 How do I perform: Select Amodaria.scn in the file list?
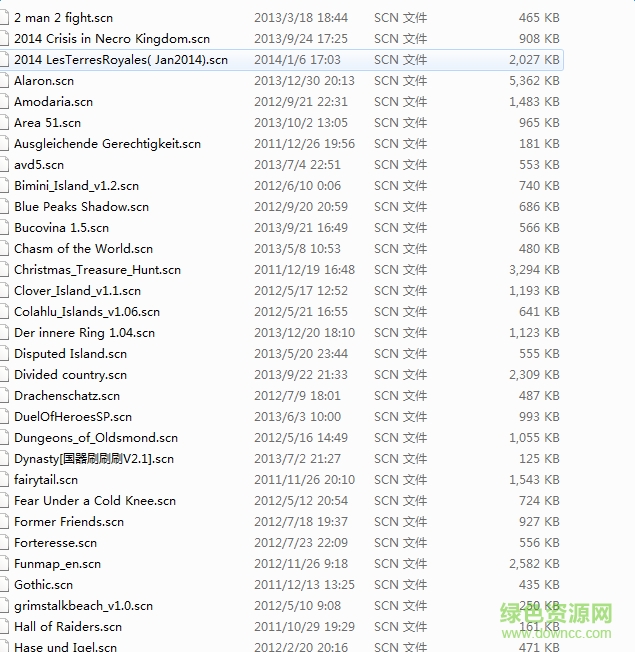pyautogui.click(x=53, y=102)
